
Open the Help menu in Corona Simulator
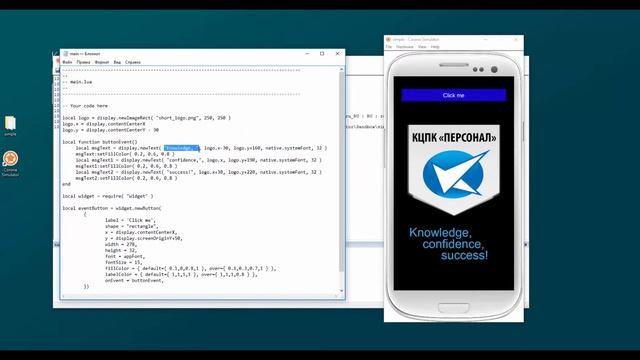click(x=435, y=47)
